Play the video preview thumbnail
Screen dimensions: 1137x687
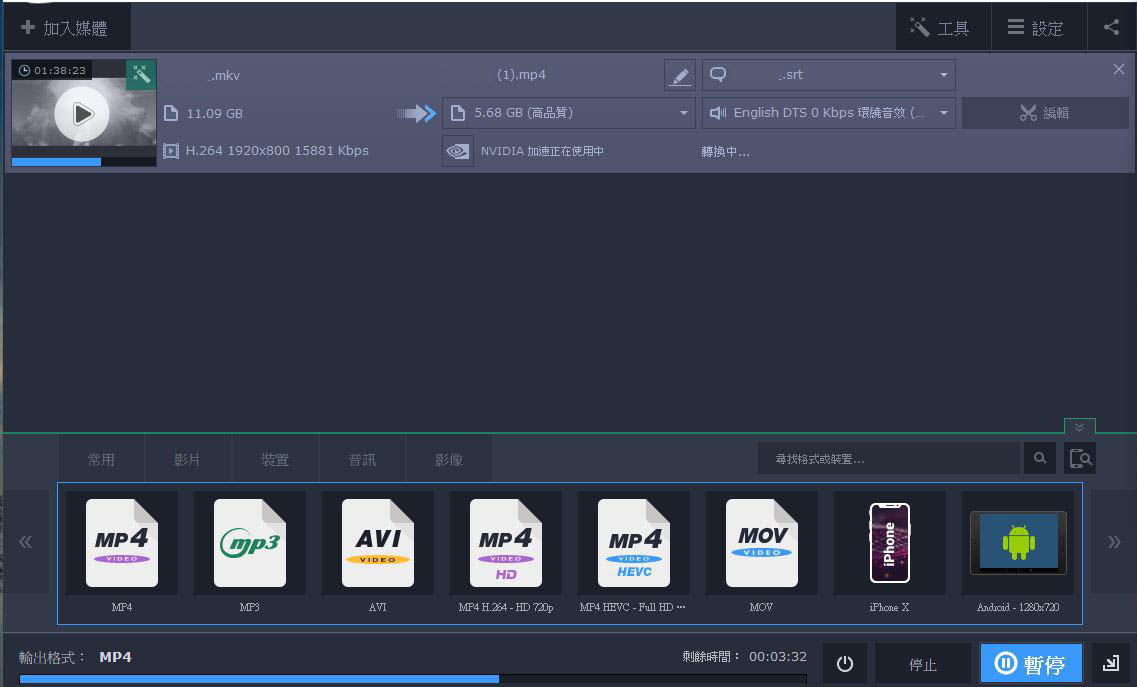pos(82,114)
